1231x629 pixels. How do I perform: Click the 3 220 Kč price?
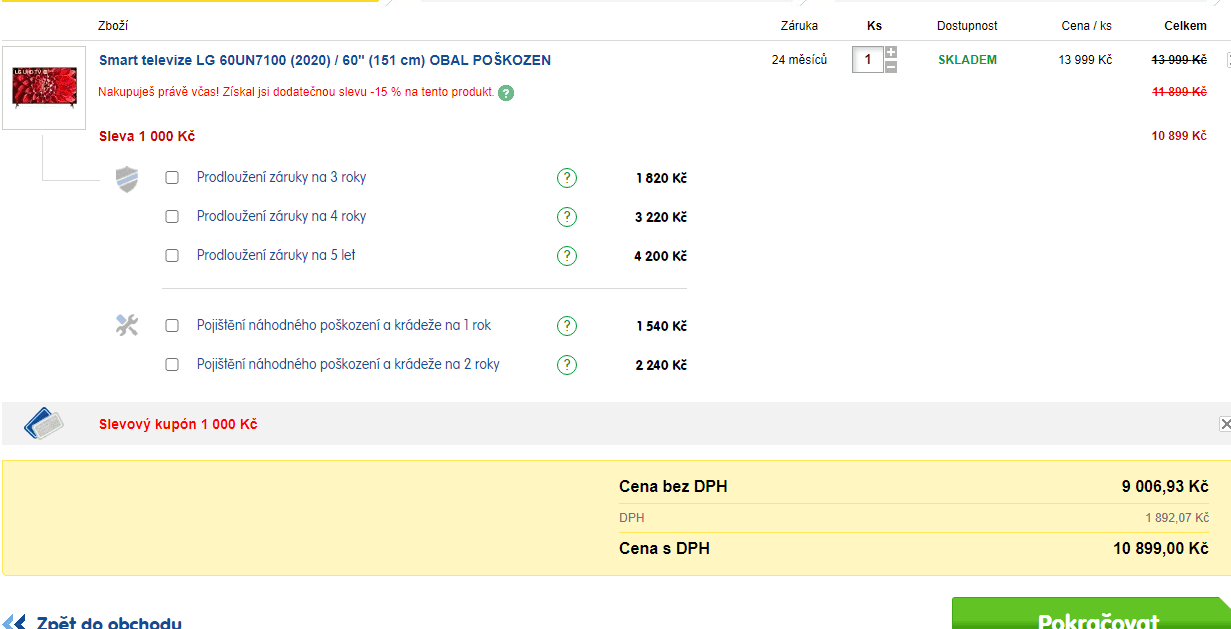(661, 217)
